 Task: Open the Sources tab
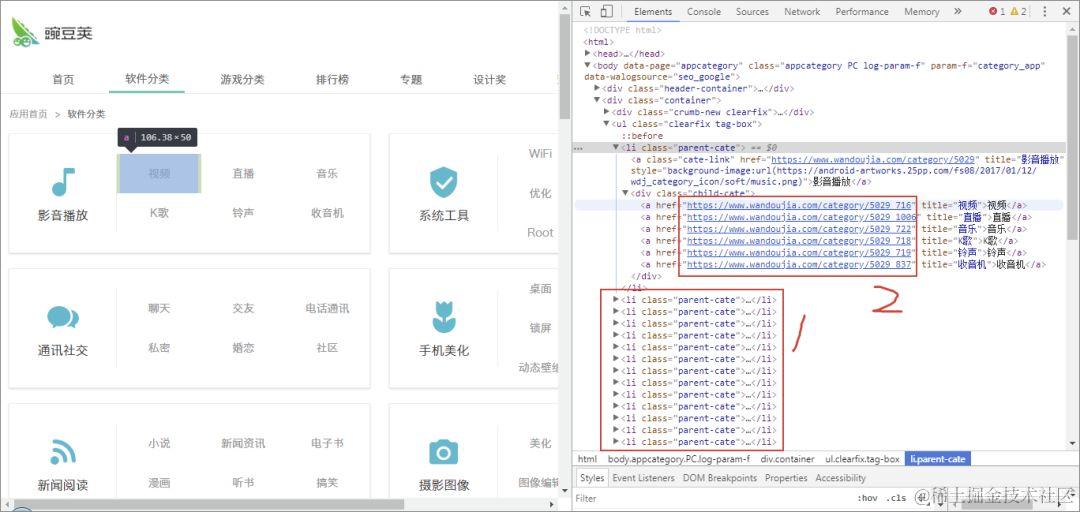752,12
